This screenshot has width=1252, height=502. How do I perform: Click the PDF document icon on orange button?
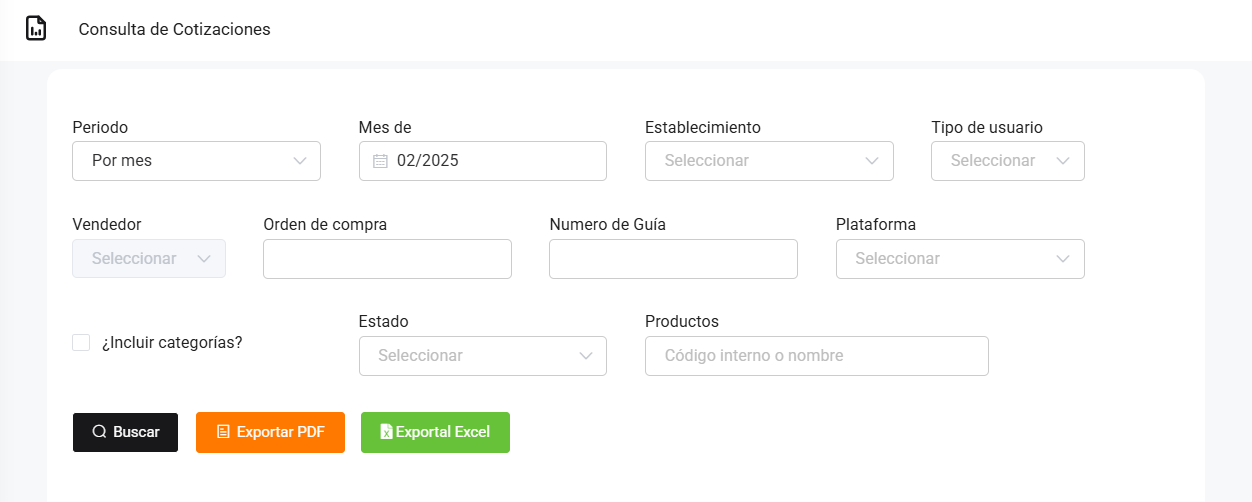coord(223,432)
